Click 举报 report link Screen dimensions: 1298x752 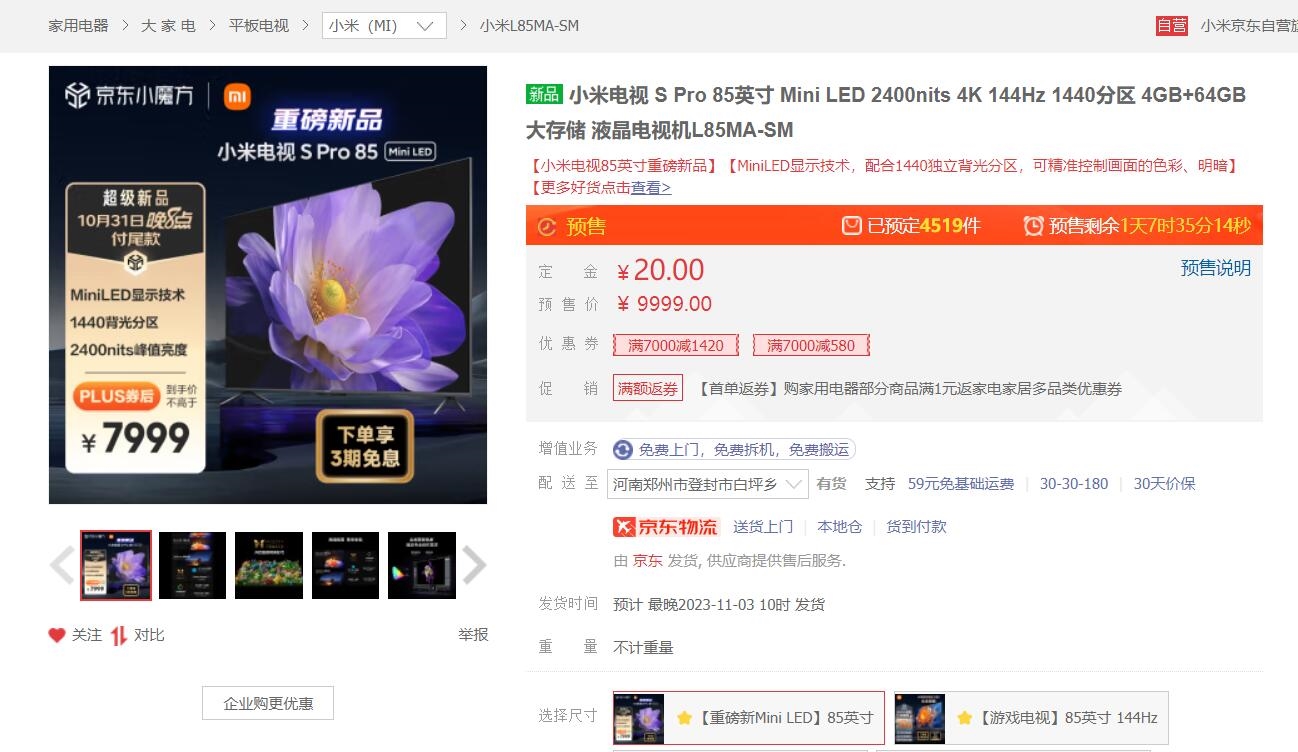[x=473, y=634]
